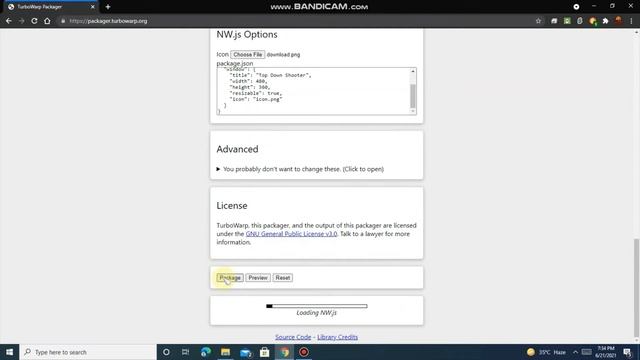This screenshot has height=360, width=640.
Task: Open a new browser tab
Action: tap(108, 7)
